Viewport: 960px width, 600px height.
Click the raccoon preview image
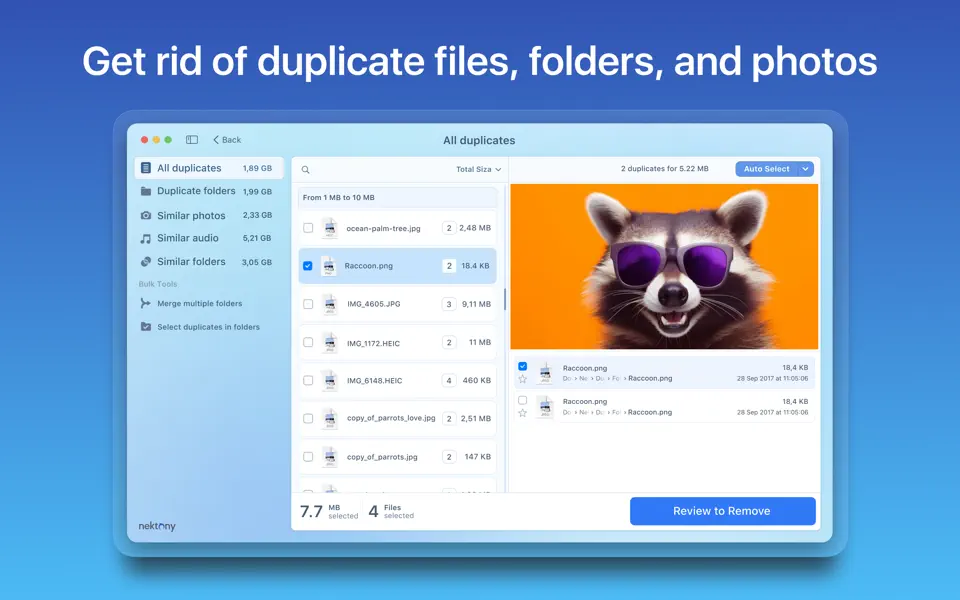coord(665,265)
